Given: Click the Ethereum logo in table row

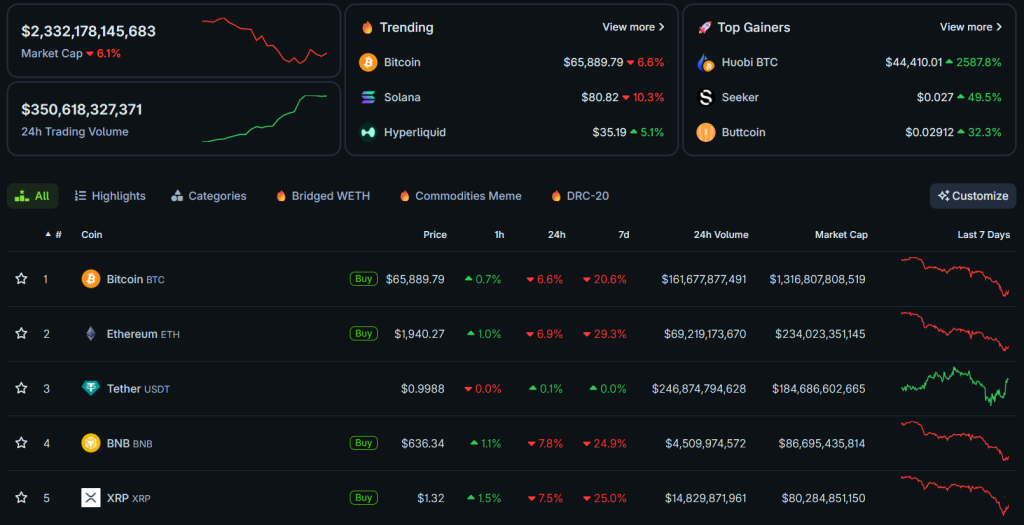Looking at the screenshot, I should [x=91, y=334].
